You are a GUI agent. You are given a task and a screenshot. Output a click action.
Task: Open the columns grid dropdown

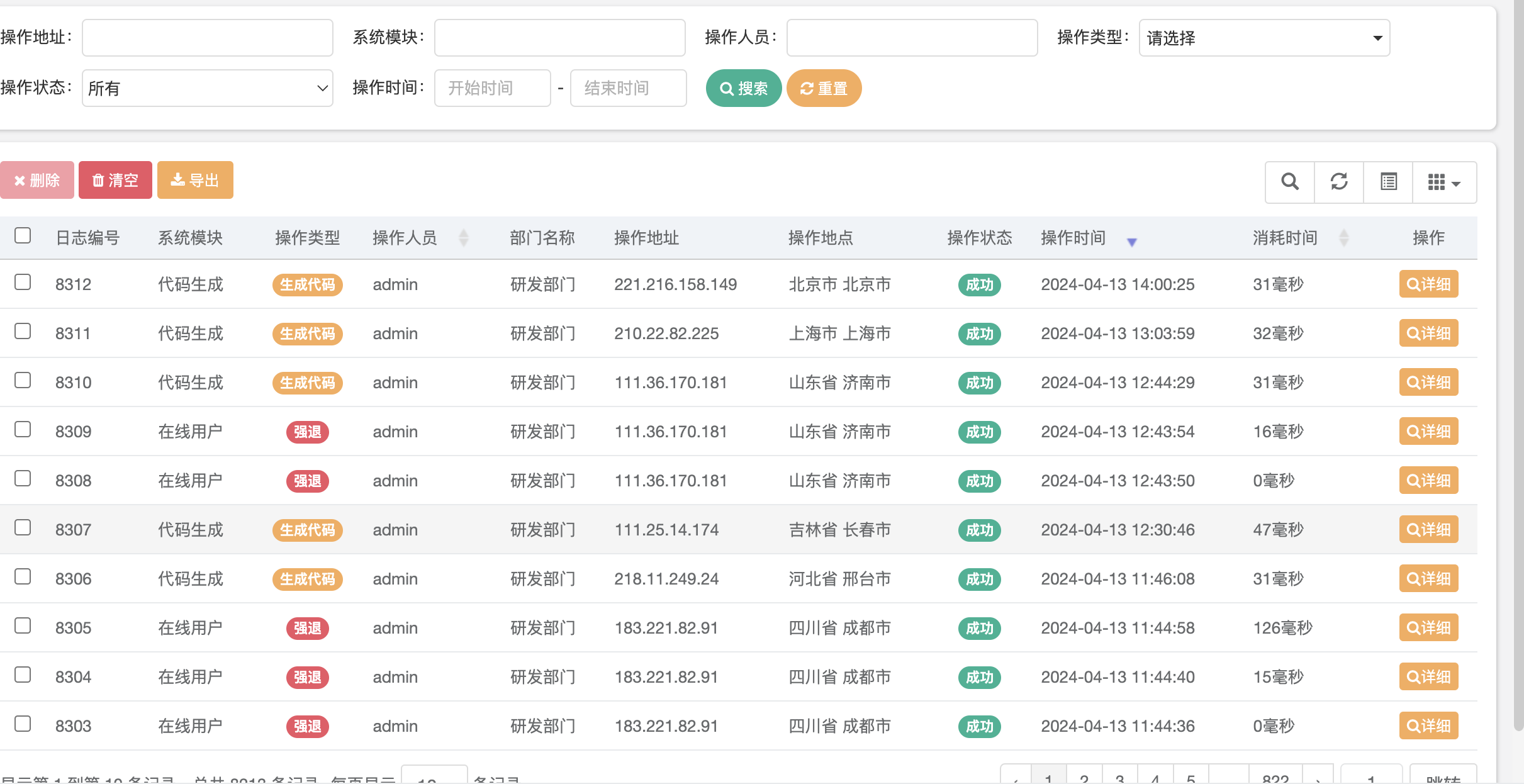[x=1444, y=182]
